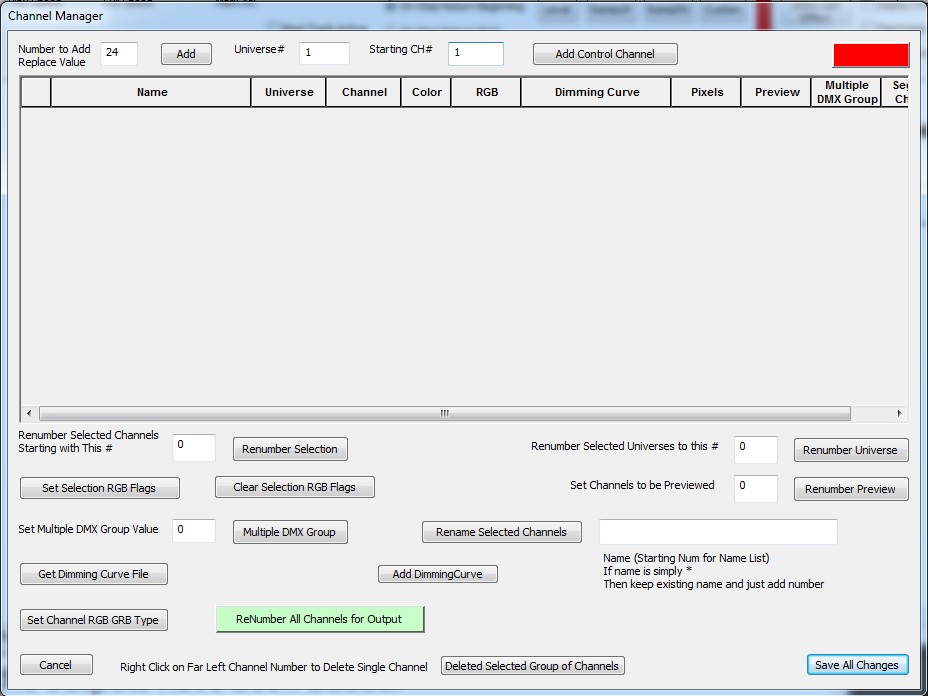Click the horizontal scrollbar right arrow

click(900, 413)
